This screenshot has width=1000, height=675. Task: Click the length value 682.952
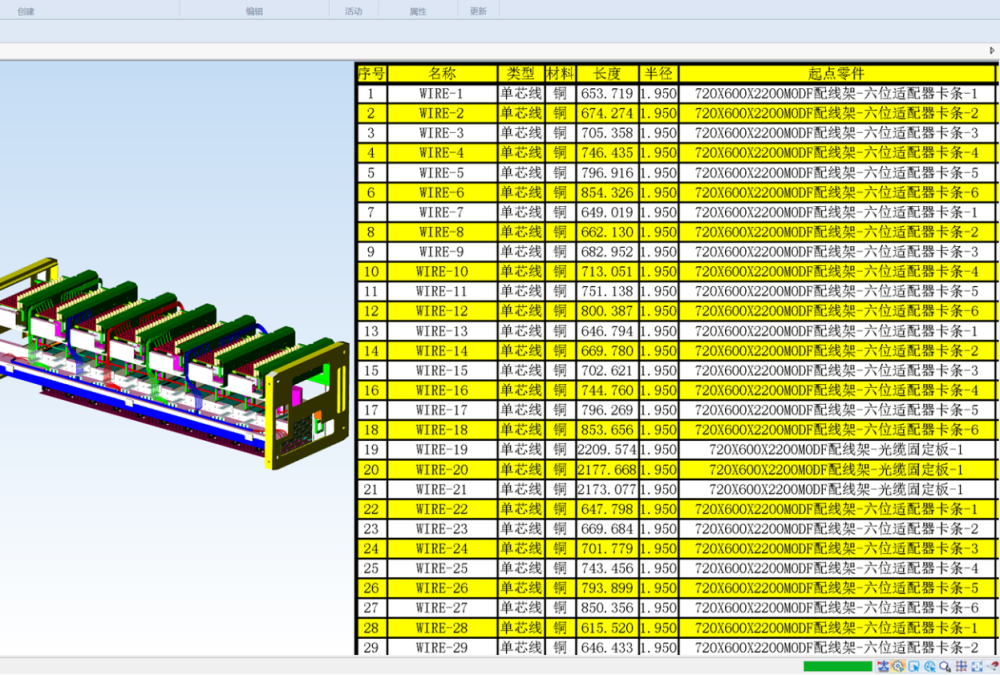pos(607,251)
